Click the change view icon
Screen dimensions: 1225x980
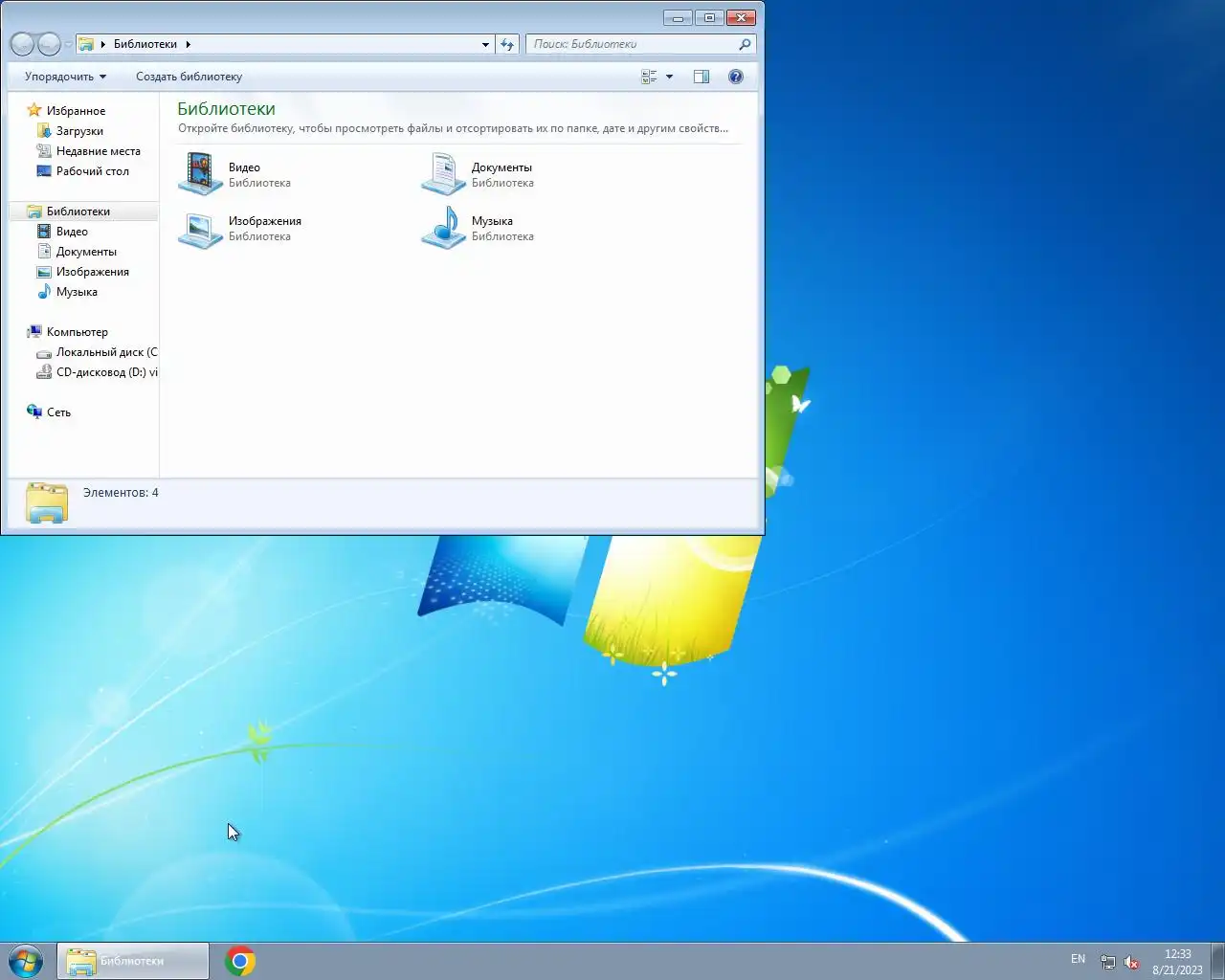(649, 77)
